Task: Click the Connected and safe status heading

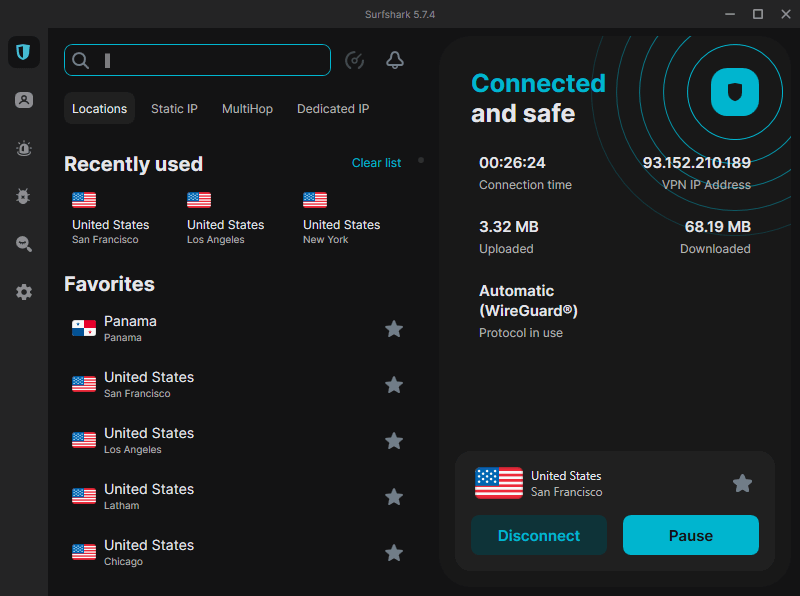Action: [x=538, y=98]
